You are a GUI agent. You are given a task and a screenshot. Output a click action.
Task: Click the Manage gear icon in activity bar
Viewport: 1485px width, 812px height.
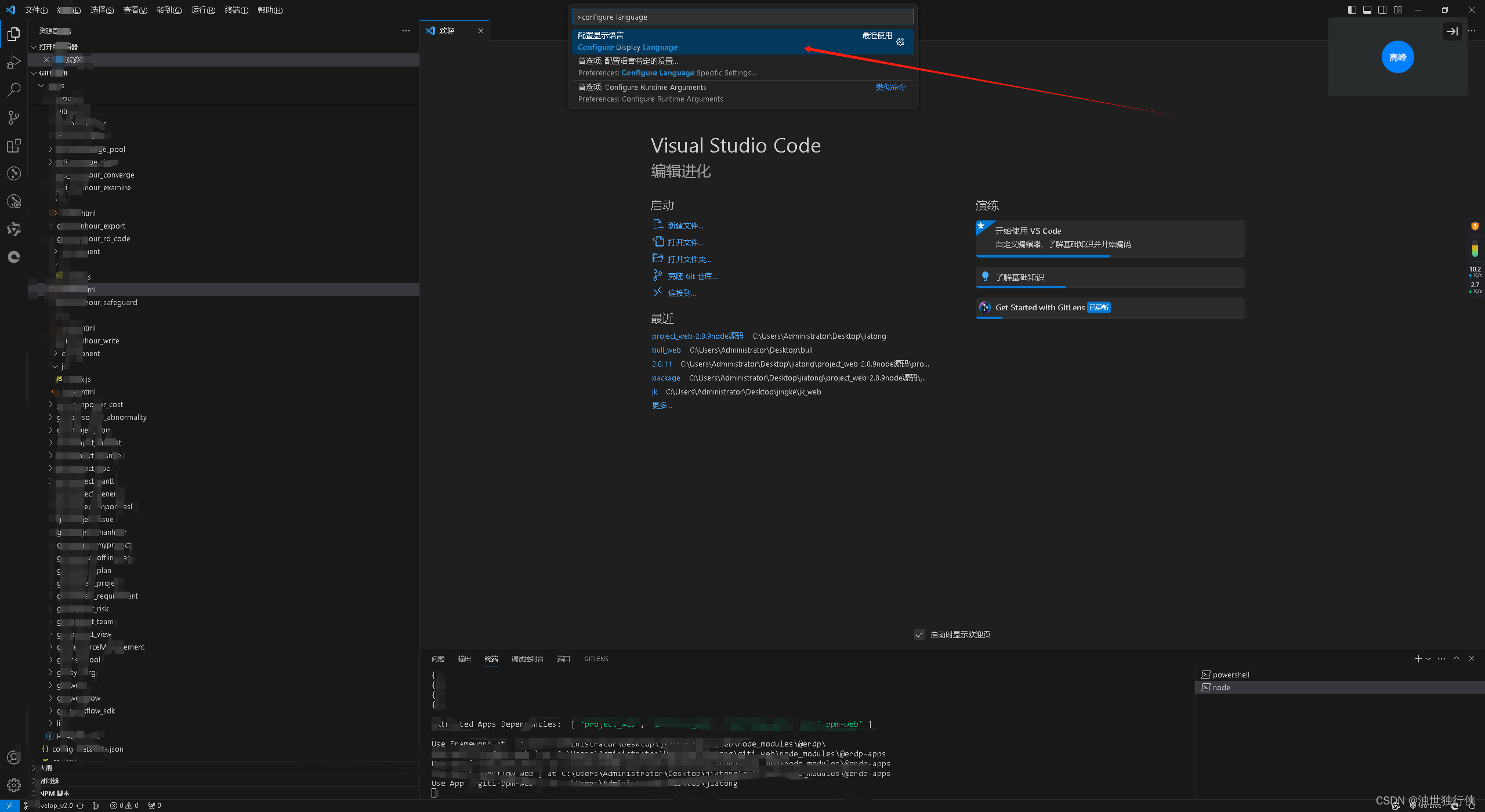click(x=14, y=785)
